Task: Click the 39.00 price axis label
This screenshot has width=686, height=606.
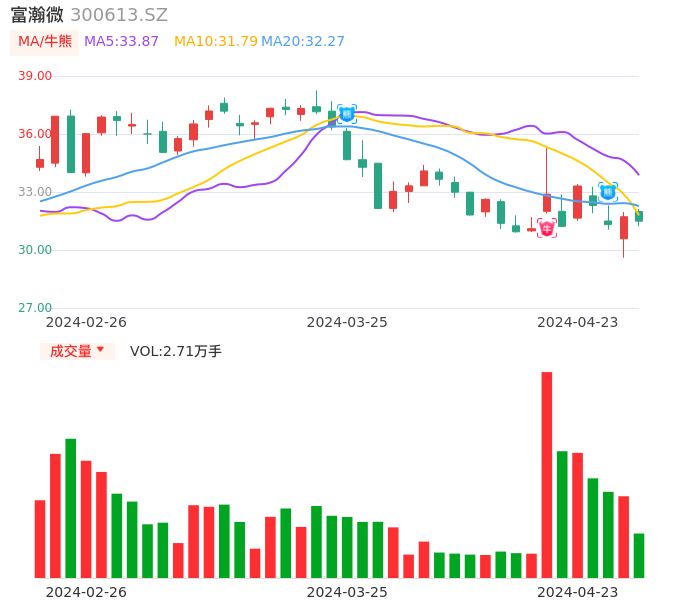Action: 35,76
